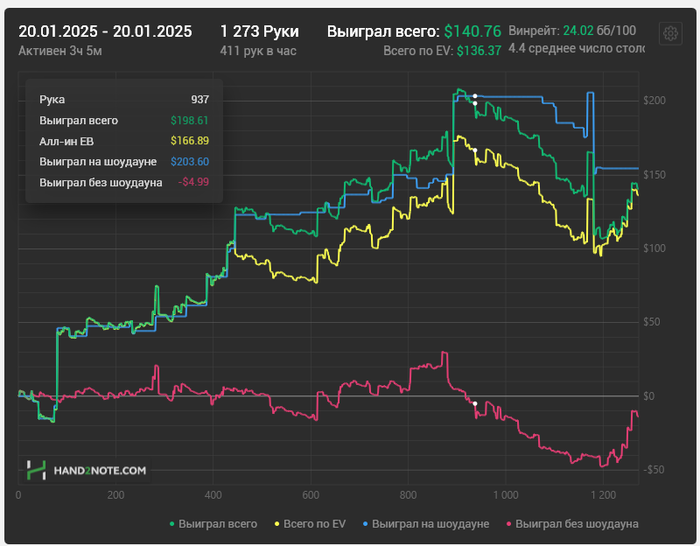Toggle the 'Выиграл без шоудауна' legend series
Image resolution: width=700 pixels, height=546 pixels.
[x=572, y=524]
